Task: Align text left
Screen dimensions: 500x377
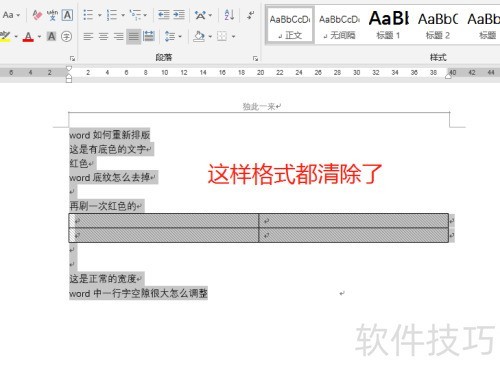Action: pos(88,36)
